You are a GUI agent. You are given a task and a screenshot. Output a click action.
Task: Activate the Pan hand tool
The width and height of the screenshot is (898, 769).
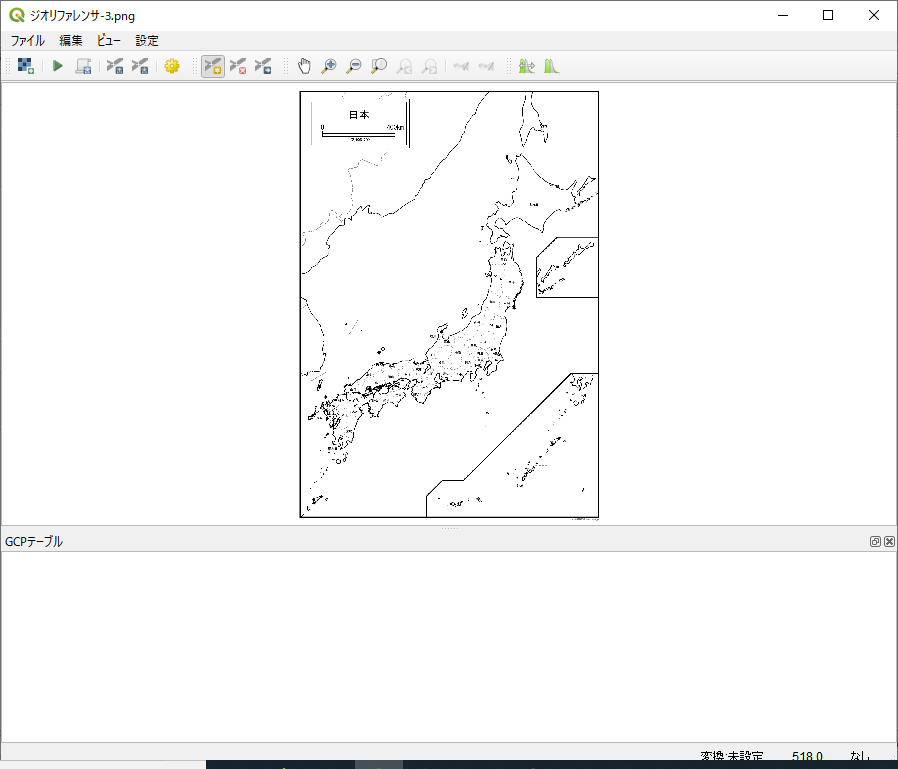coord(304,66)
